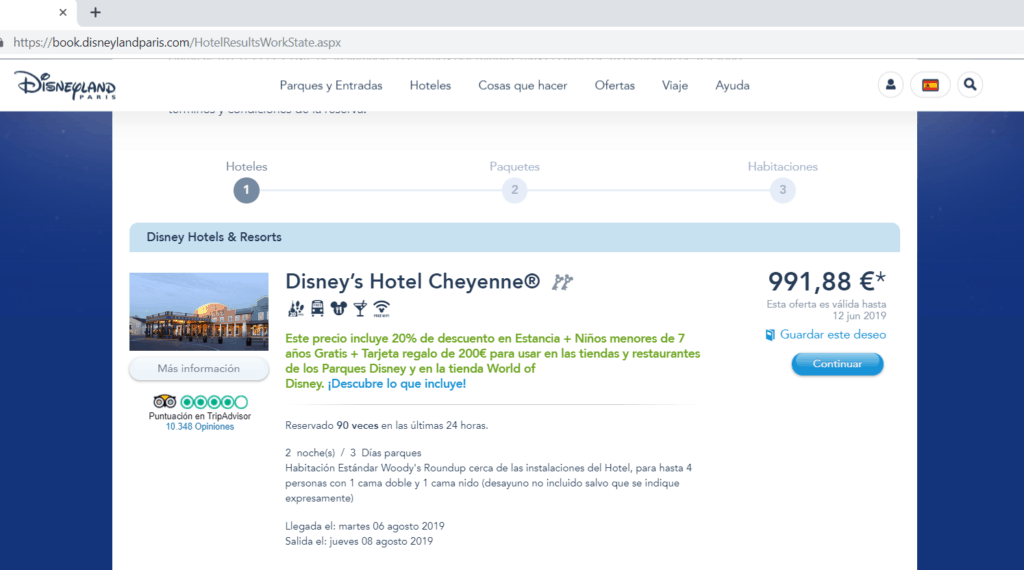
Task: Open site search magnifier icon
Action: [970, 85]
